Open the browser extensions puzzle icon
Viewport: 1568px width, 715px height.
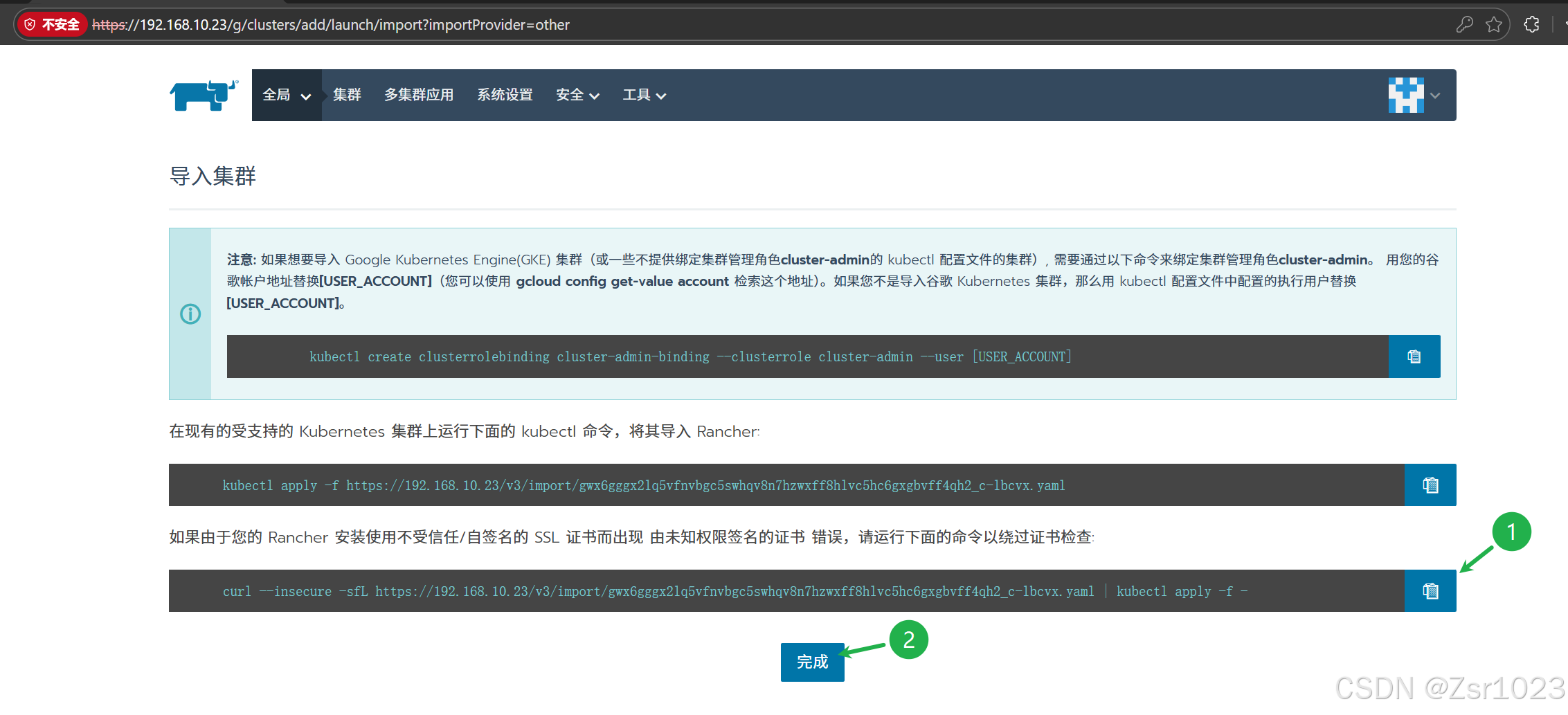pos(1532,25)
